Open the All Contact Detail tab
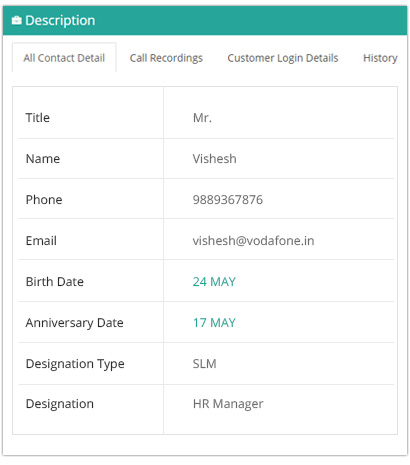Screen dimensions: 410x465 click(x=64, y=58)
